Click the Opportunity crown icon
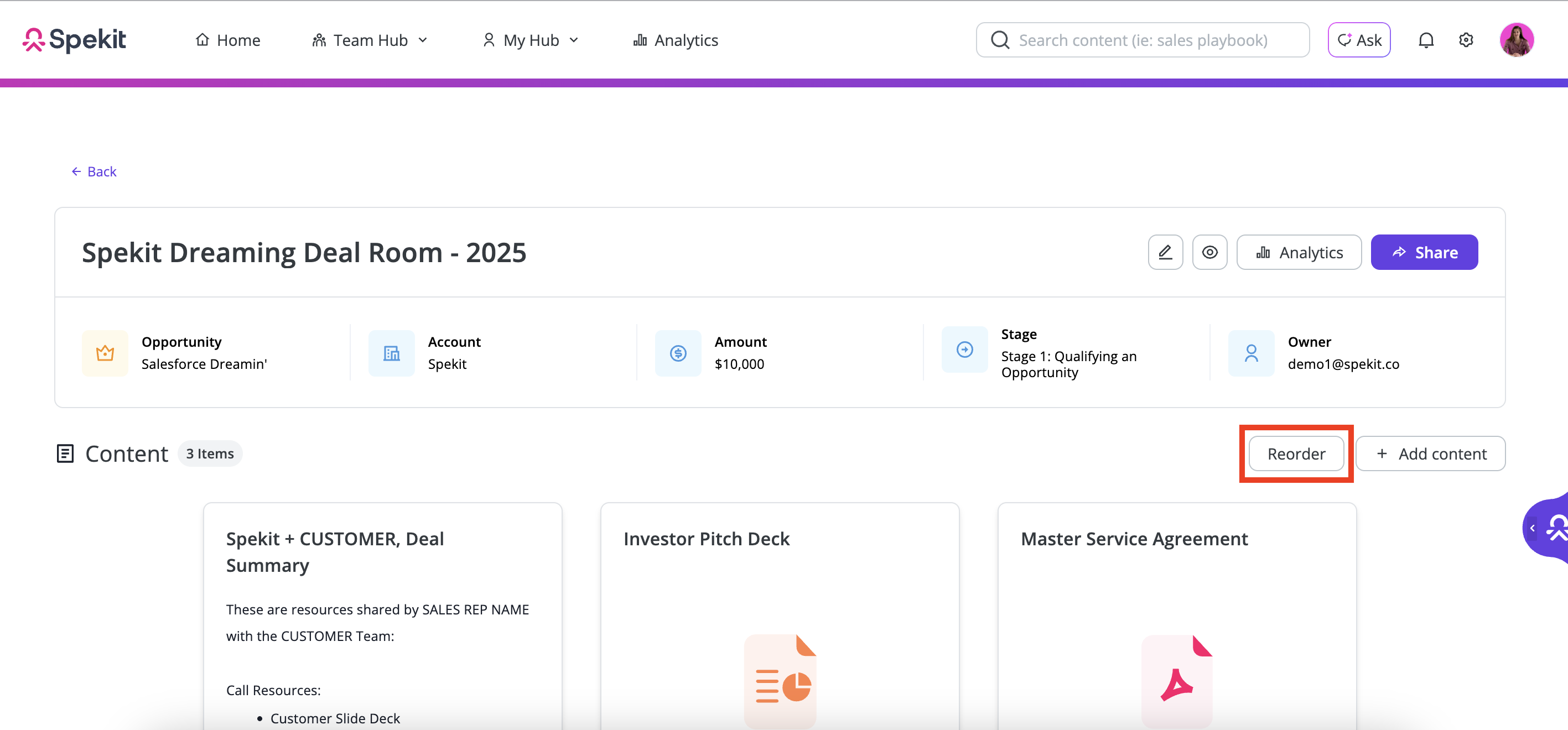 point(105,353)
